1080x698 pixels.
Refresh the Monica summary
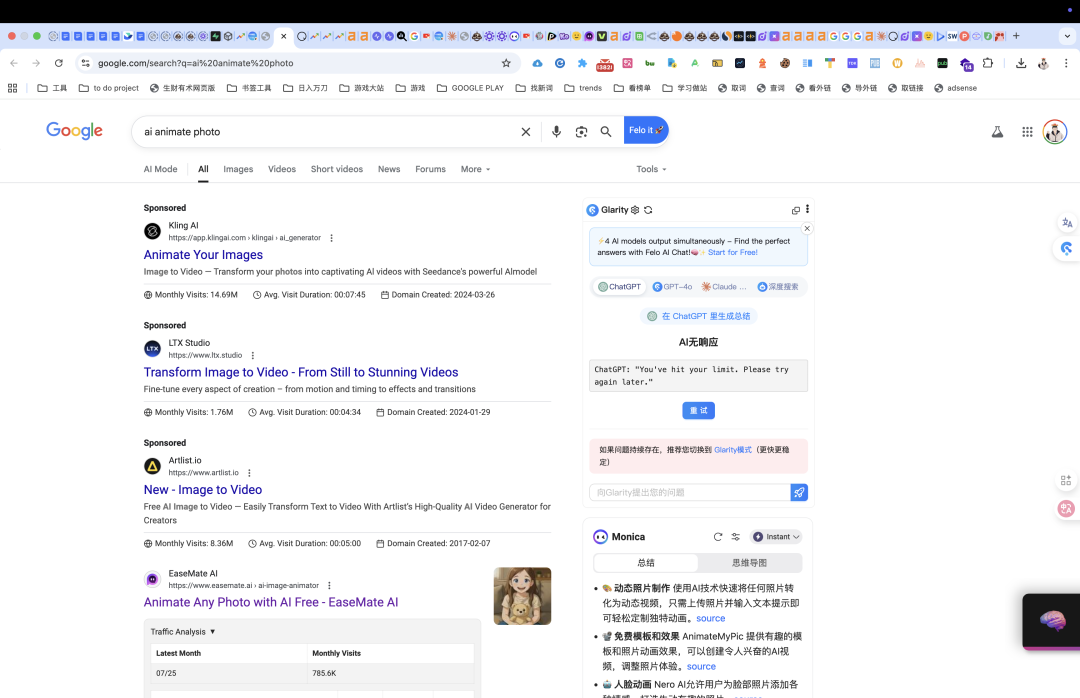[x=718, y=537]
